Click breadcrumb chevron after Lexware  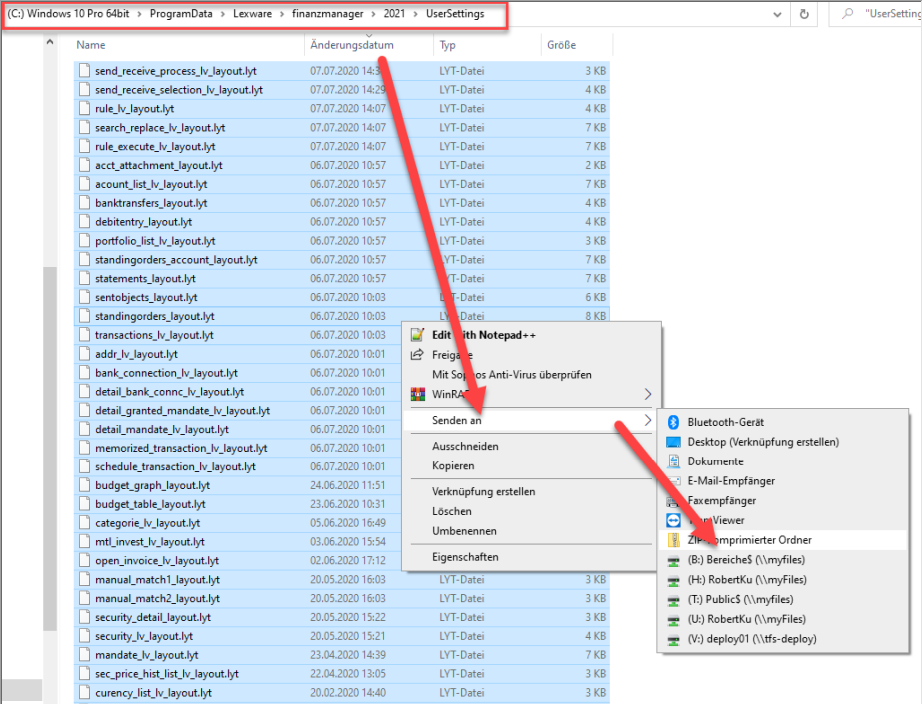click(x=282, y=14)
